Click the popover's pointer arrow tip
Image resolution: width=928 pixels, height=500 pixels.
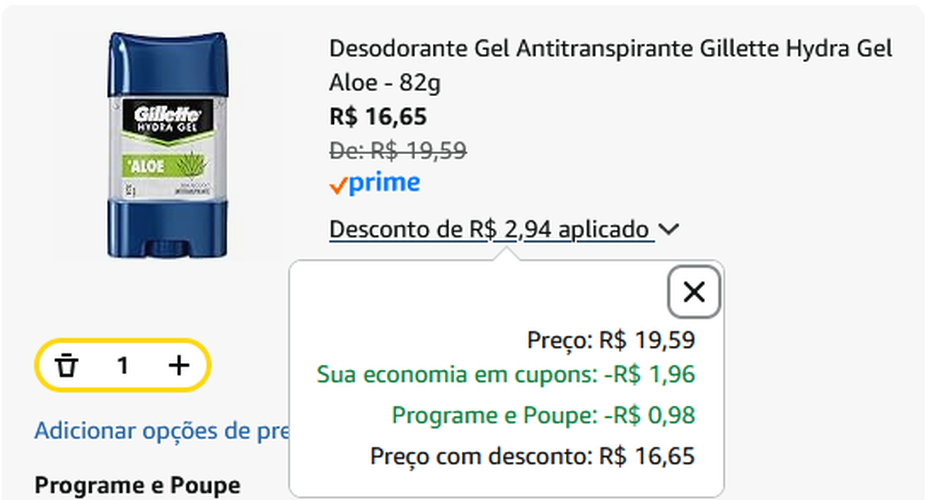coord(508,254)
